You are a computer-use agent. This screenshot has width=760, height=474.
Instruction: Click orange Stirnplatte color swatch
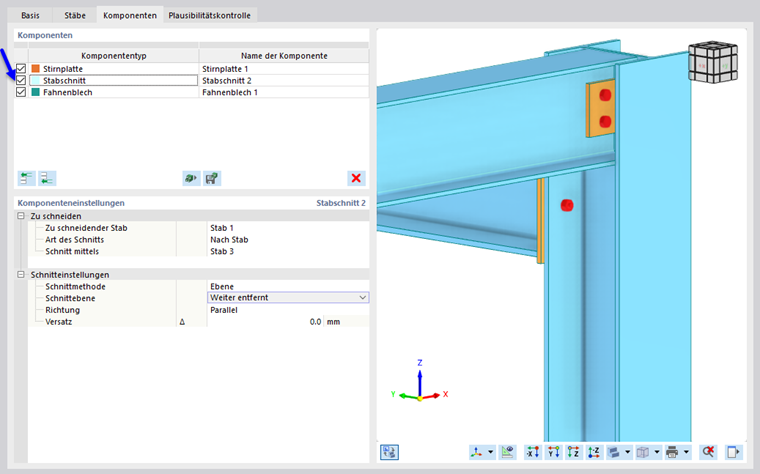[x=35, y=69]
